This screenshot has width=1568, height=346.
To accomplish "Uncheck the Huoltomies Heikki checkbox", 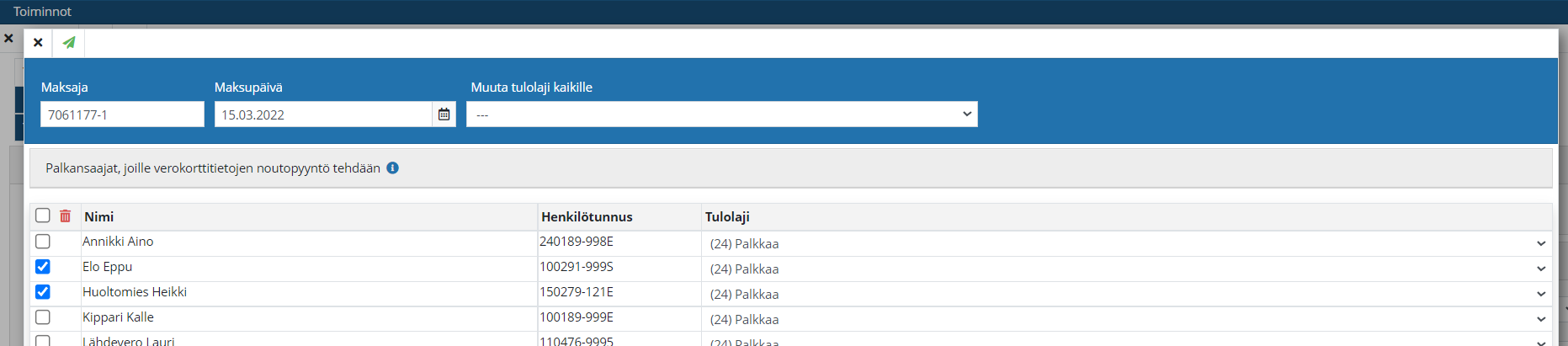I will pos(43,292).
